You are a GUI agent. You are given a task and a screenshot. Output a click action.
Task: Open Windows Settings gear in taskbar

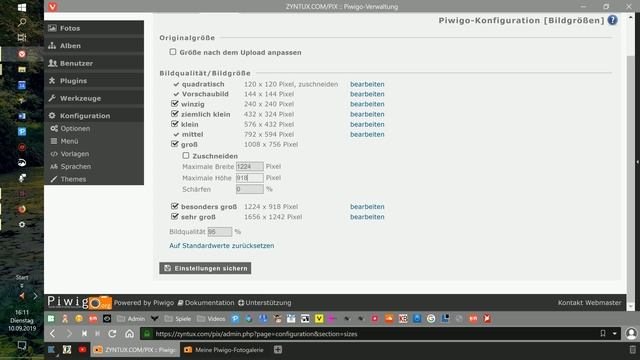22,224
